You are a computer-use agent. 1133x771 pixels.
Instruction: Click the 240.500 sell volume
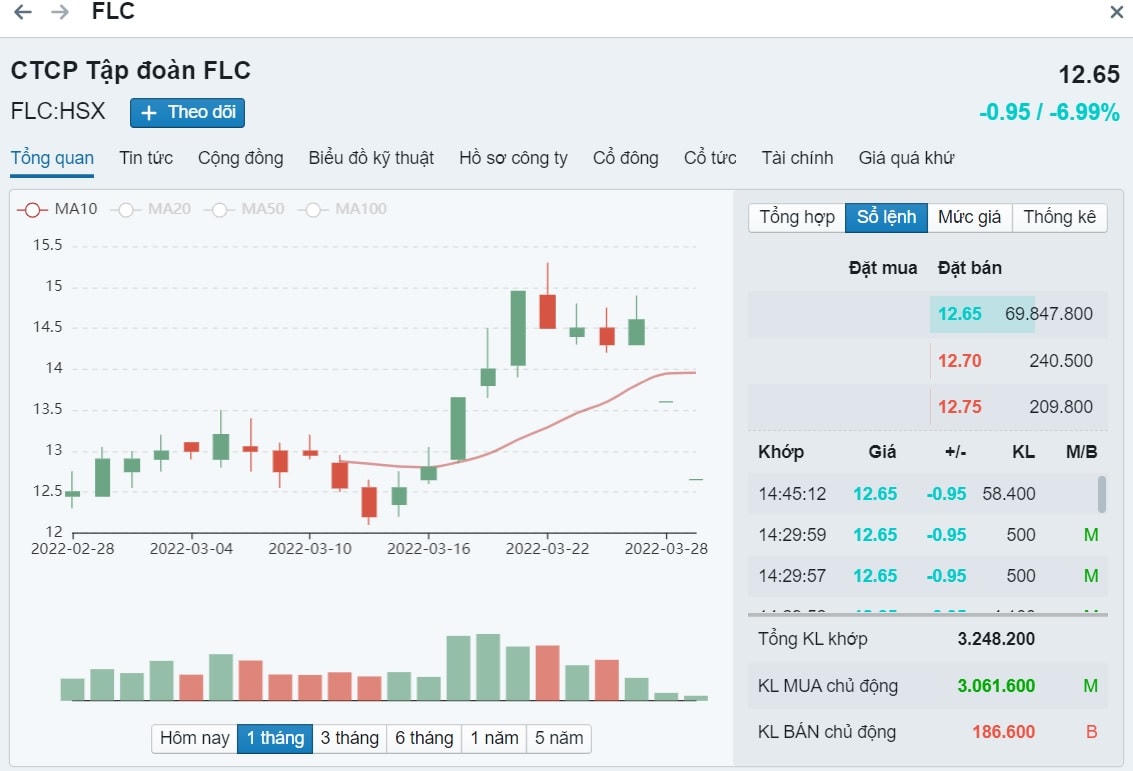click(x=1061, y=361)
